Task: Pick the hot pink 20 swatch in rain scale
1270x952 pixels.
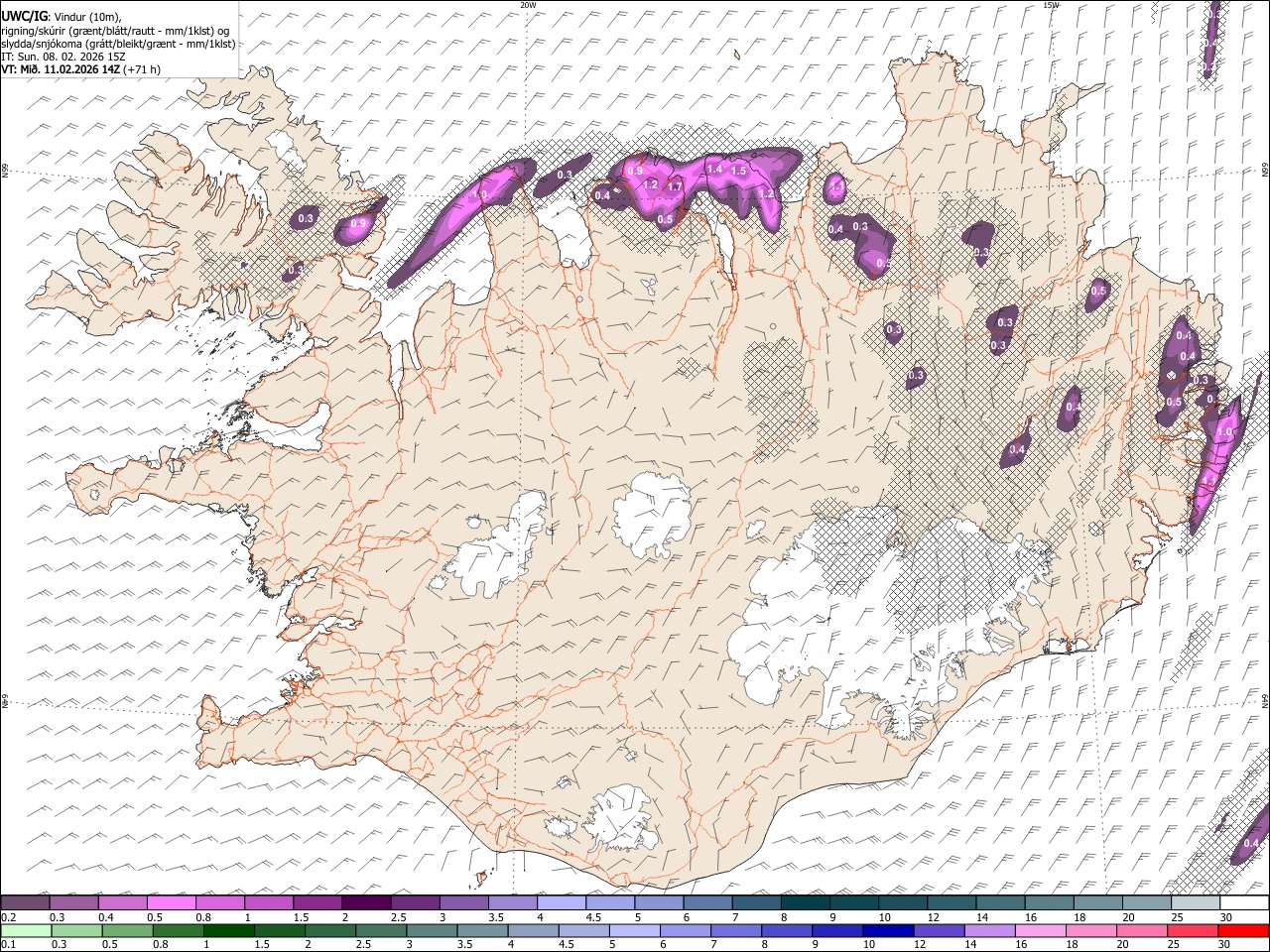Action: pos(1142,930)
